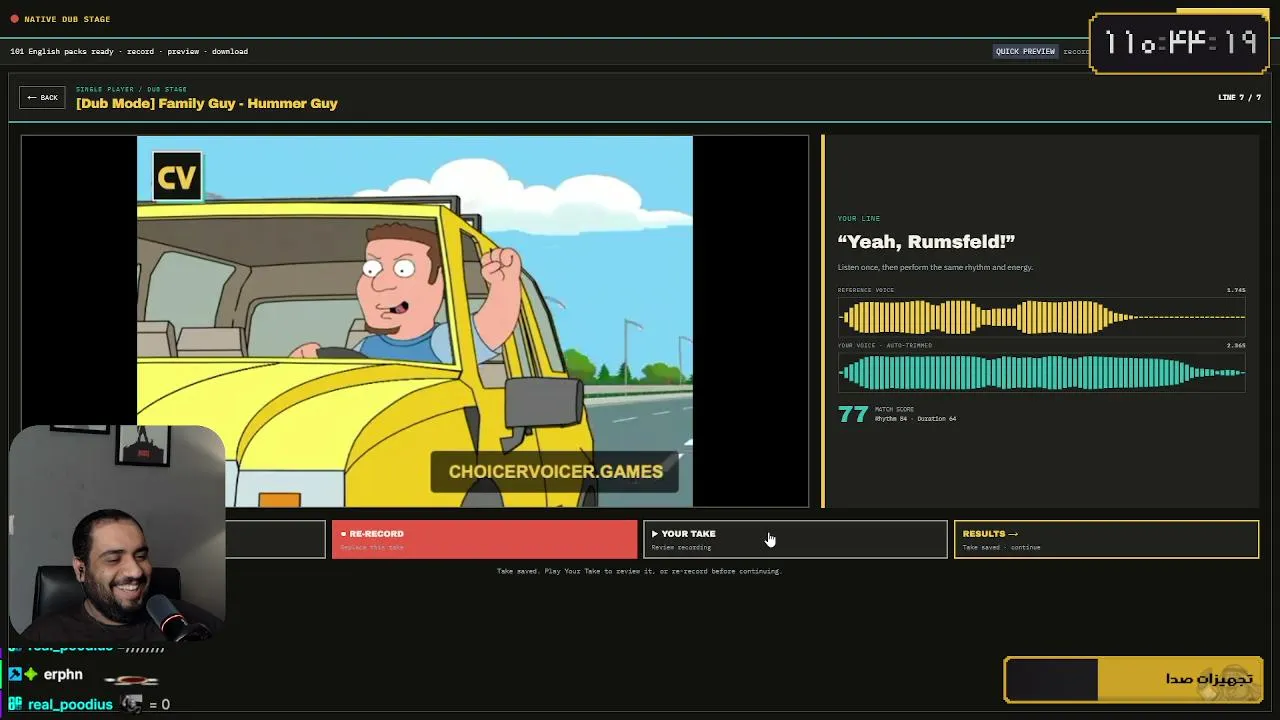Click the Re-Record button
The width and height of the screenshot is (1280, 720).
[484, 539]
